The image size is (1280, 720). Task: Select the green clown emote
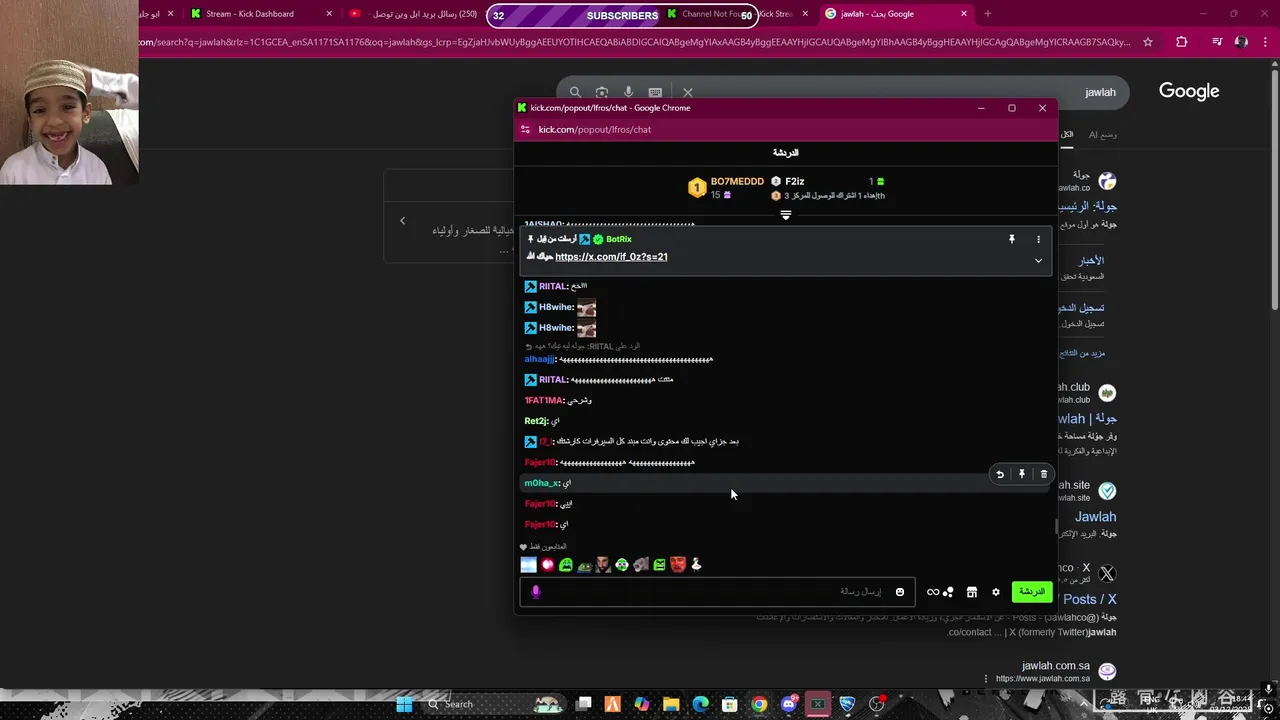tap(622, 565)
